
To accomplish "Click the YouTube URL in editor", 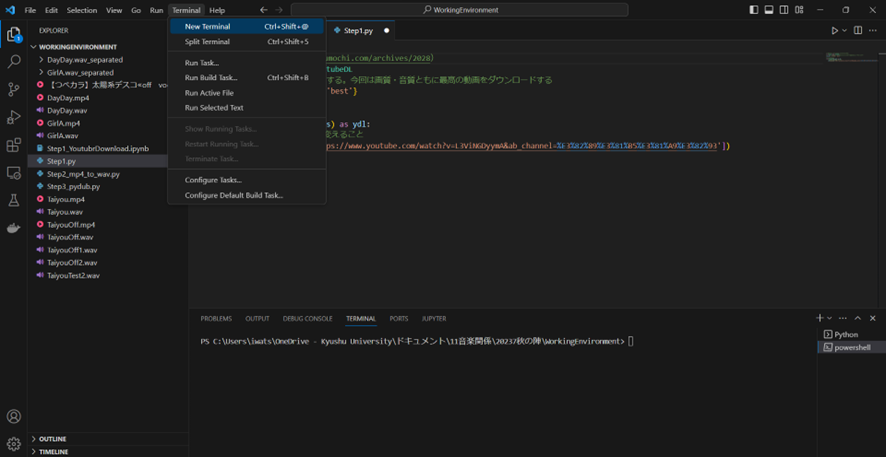I will [x=523, y=146].
